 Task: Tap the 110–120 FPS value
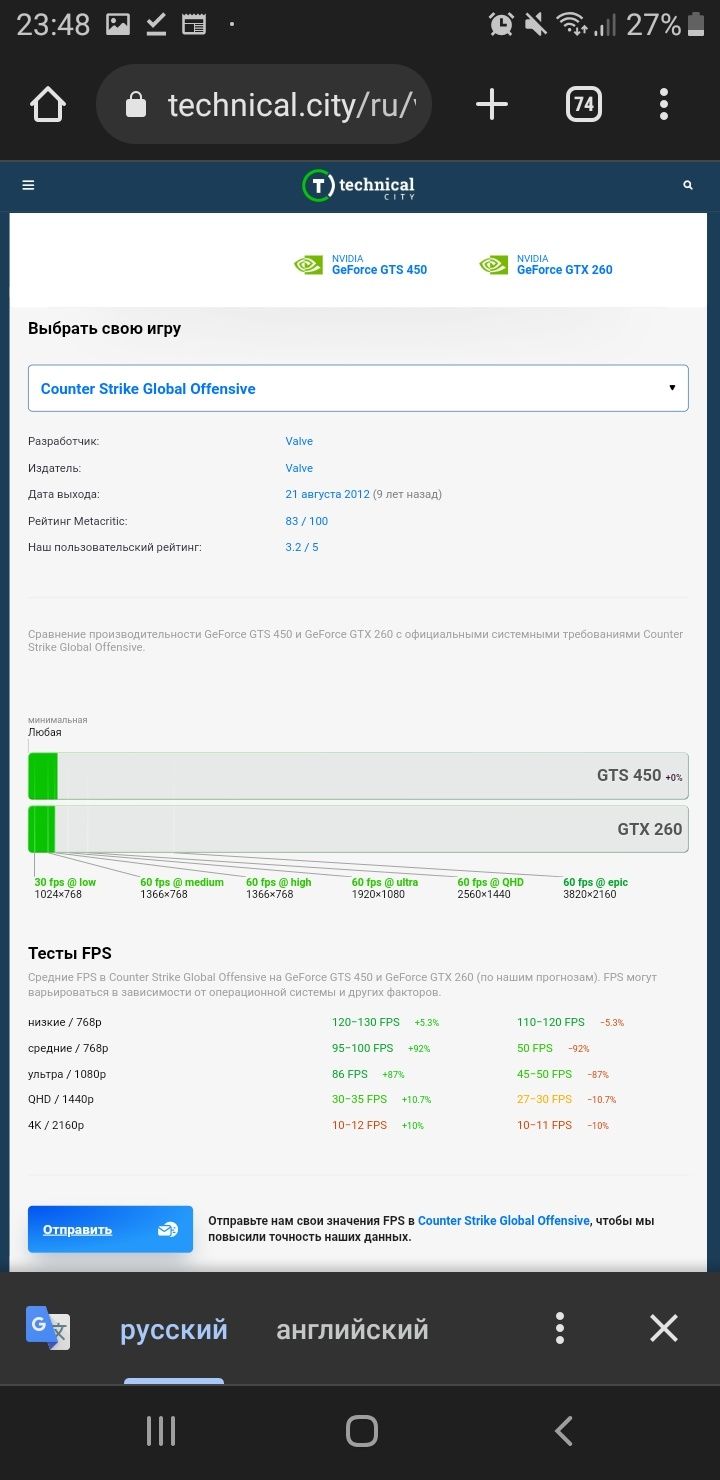[x=551, y=1022]
